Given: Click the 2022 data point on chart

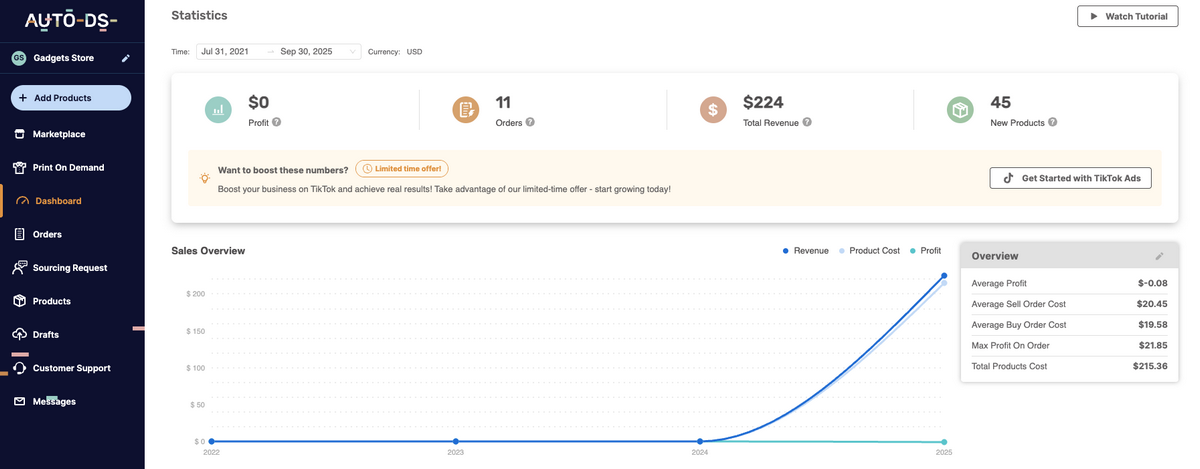Looking at the screenshot, I should tap(211, 441).
